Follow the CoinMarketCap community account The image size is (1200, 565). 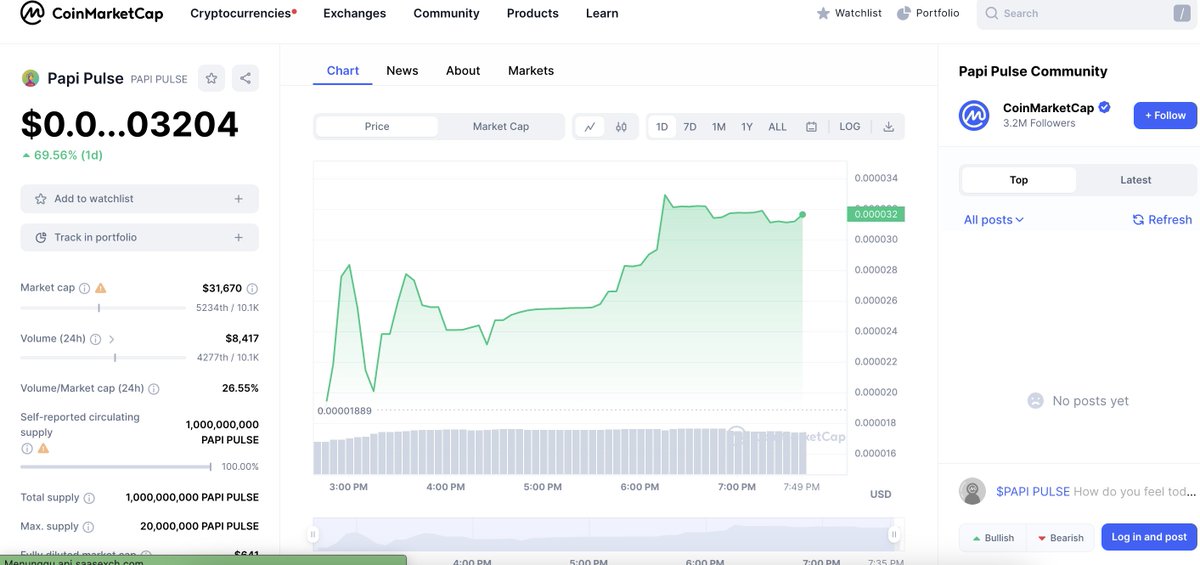coord(1165,115)
